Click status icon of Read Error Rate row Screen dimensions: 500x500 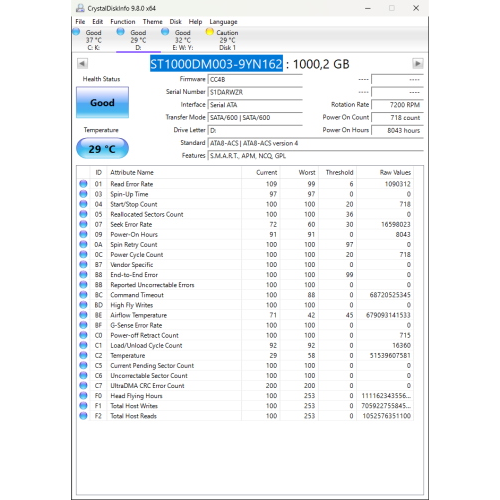pos(83,184)
